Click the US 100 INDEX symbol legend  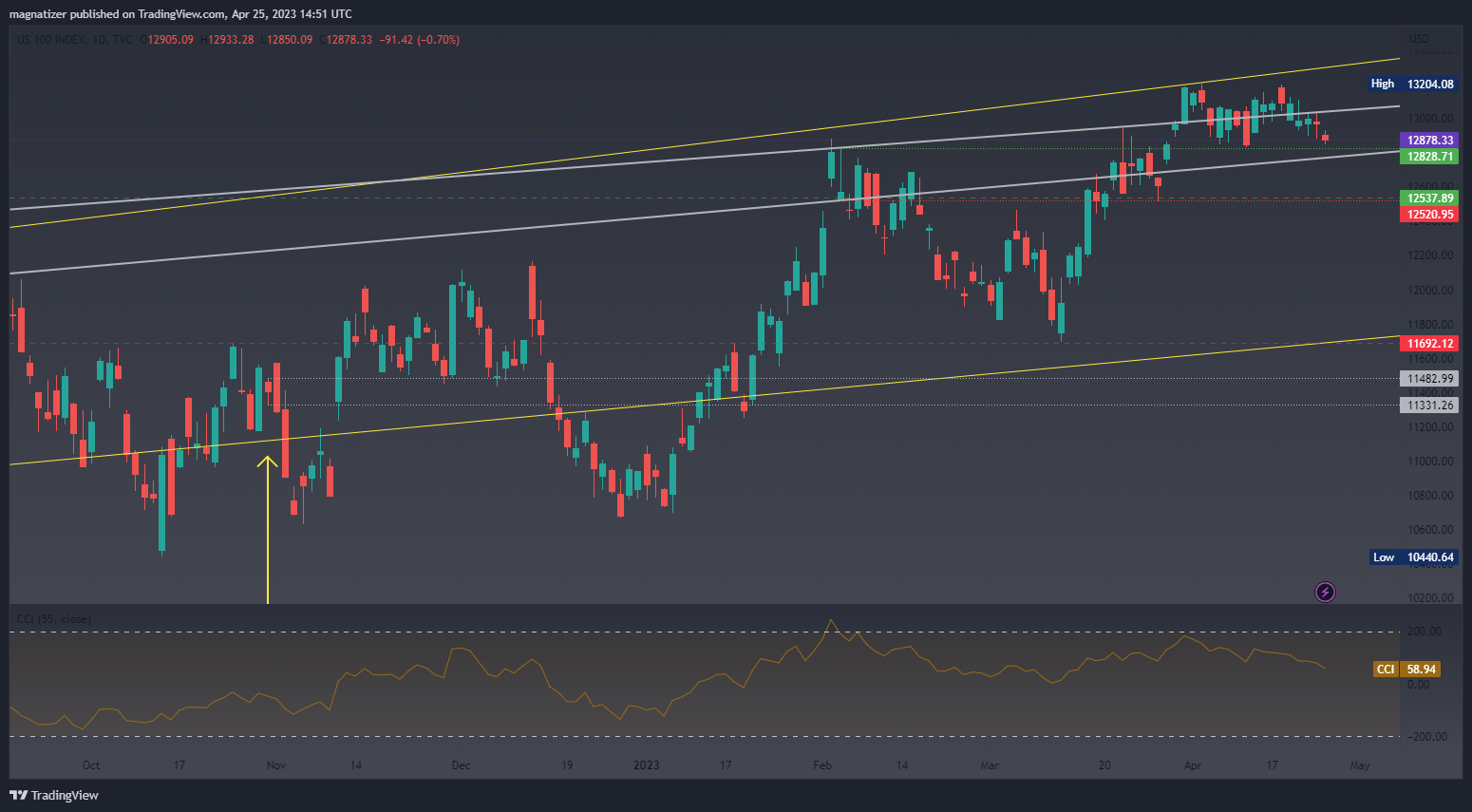75,40
